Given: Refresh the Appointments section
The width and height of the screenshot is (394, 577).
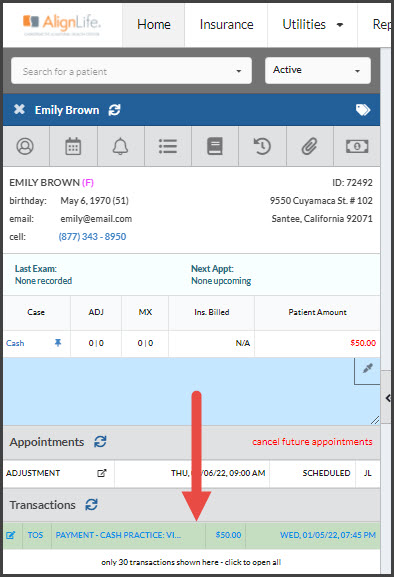Looking at the screenshot, I should tap(100, 442).
